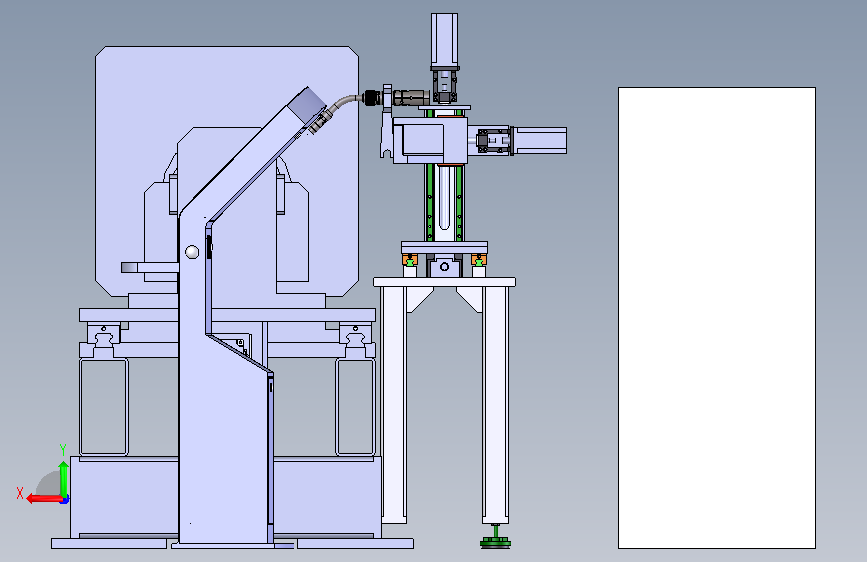Click the red X axis arrow of the triad
This screenshot has height=562, width=867.
44,499
